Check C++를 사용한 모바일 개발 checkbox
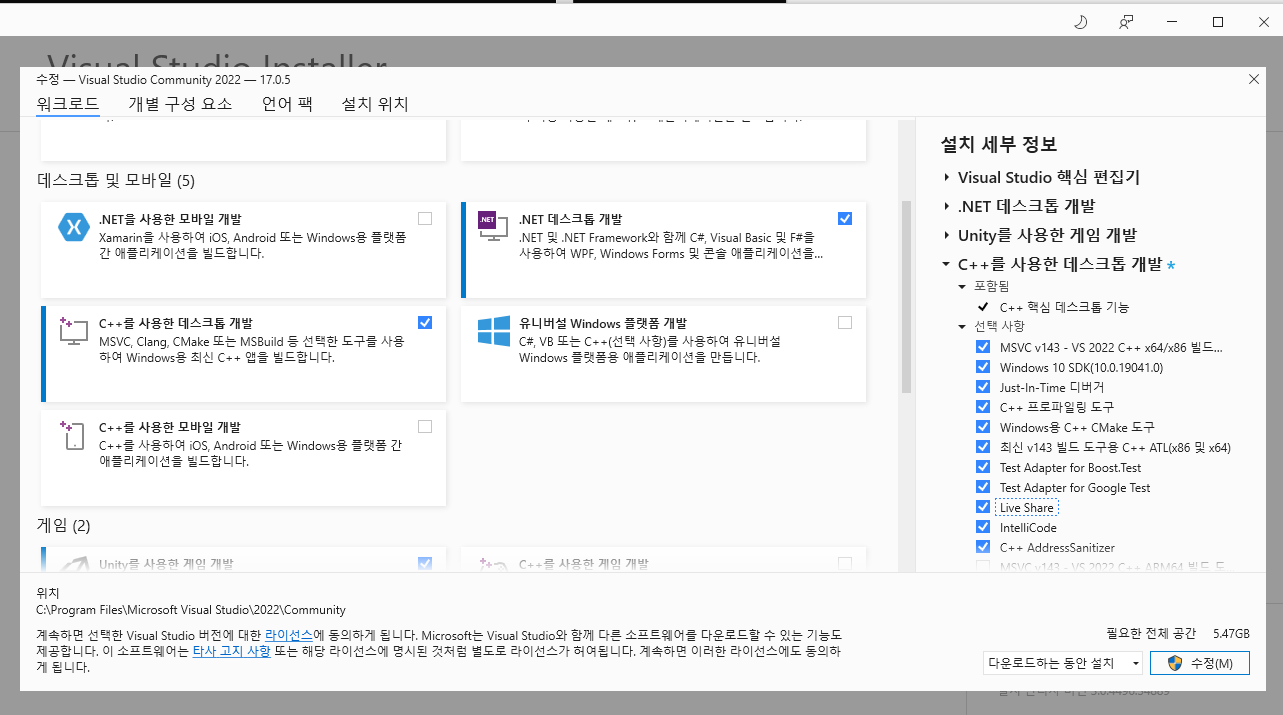The height and width of the screenshot is (715, 1283). 425,426
